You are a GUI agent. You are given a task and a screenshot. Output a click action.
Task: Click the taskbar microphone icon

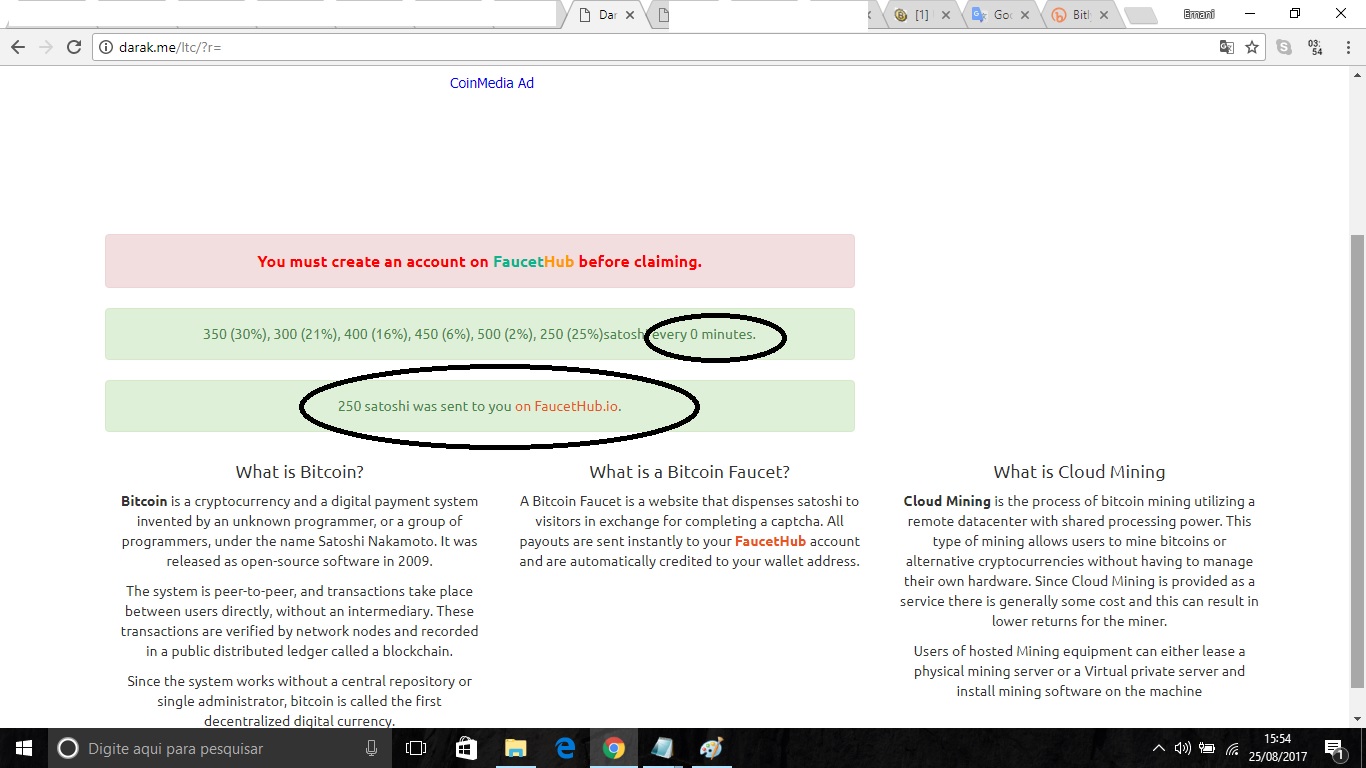pos(371,748)
